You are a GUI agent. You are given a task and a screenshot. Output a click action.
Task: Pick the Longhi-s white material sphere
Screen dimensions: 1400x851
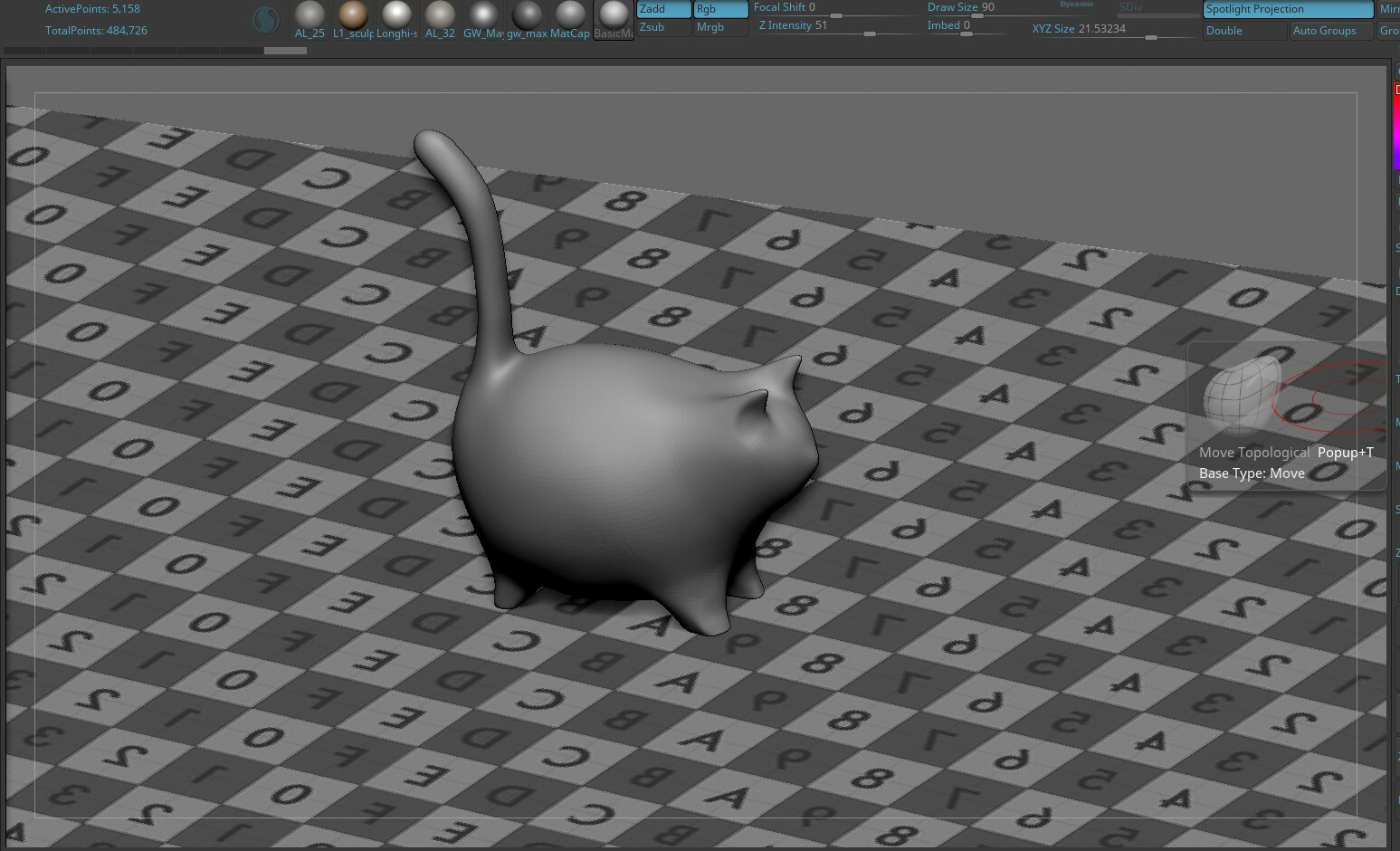pos(396,19)
